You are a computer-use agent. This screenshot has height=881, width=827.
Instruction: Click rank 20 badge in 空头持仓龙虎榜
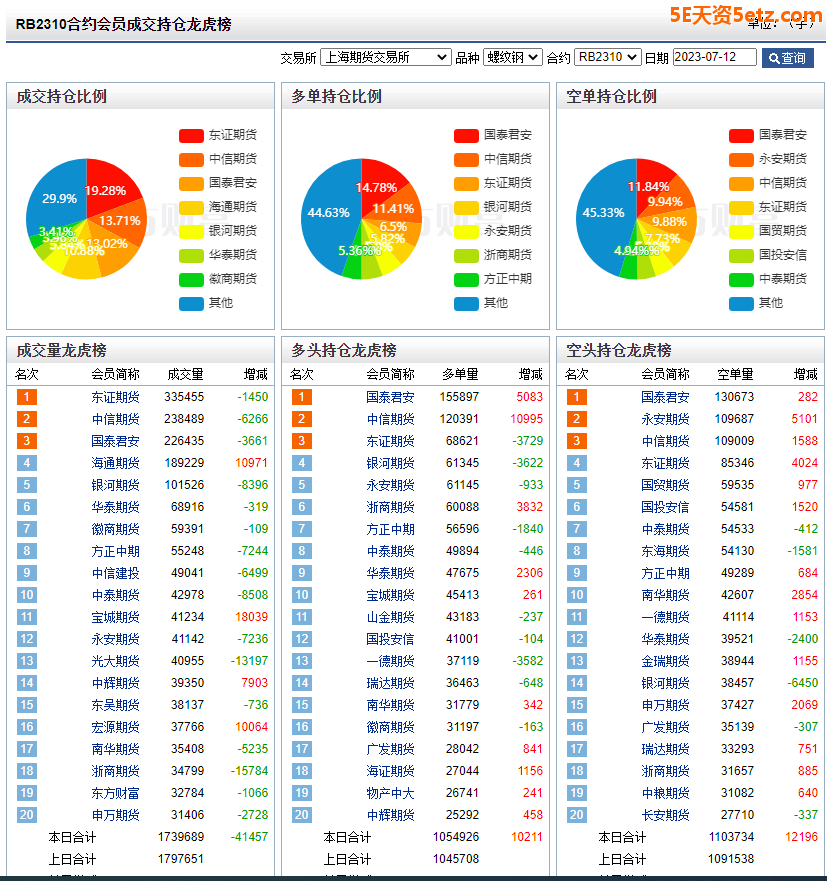[x=576, y=815]
